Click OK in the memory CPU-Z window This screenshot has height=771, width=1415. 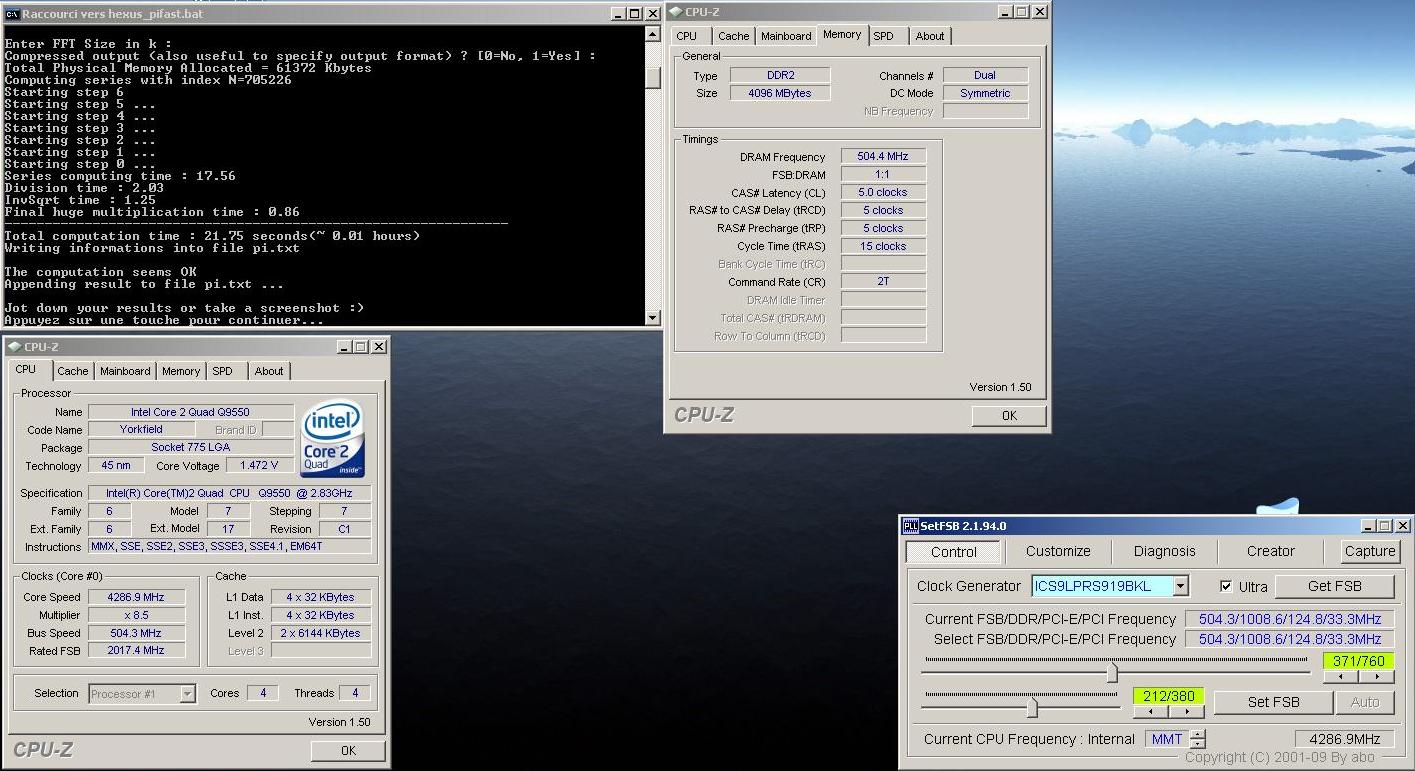(x=1009, y=416)
